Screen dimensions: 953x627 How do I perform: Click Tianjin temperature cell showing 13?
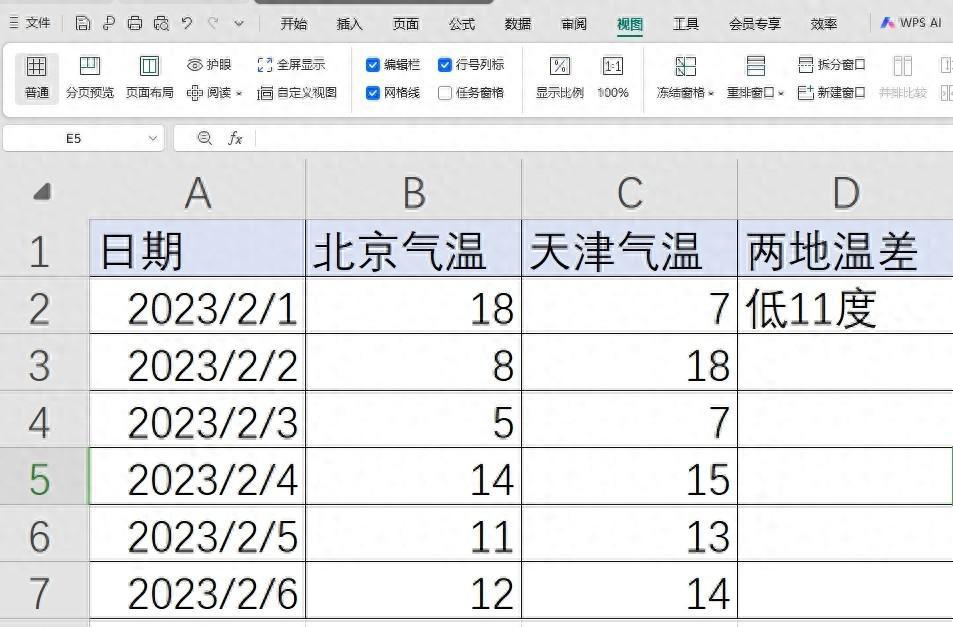pyautogui.click(x=630, y=533)
